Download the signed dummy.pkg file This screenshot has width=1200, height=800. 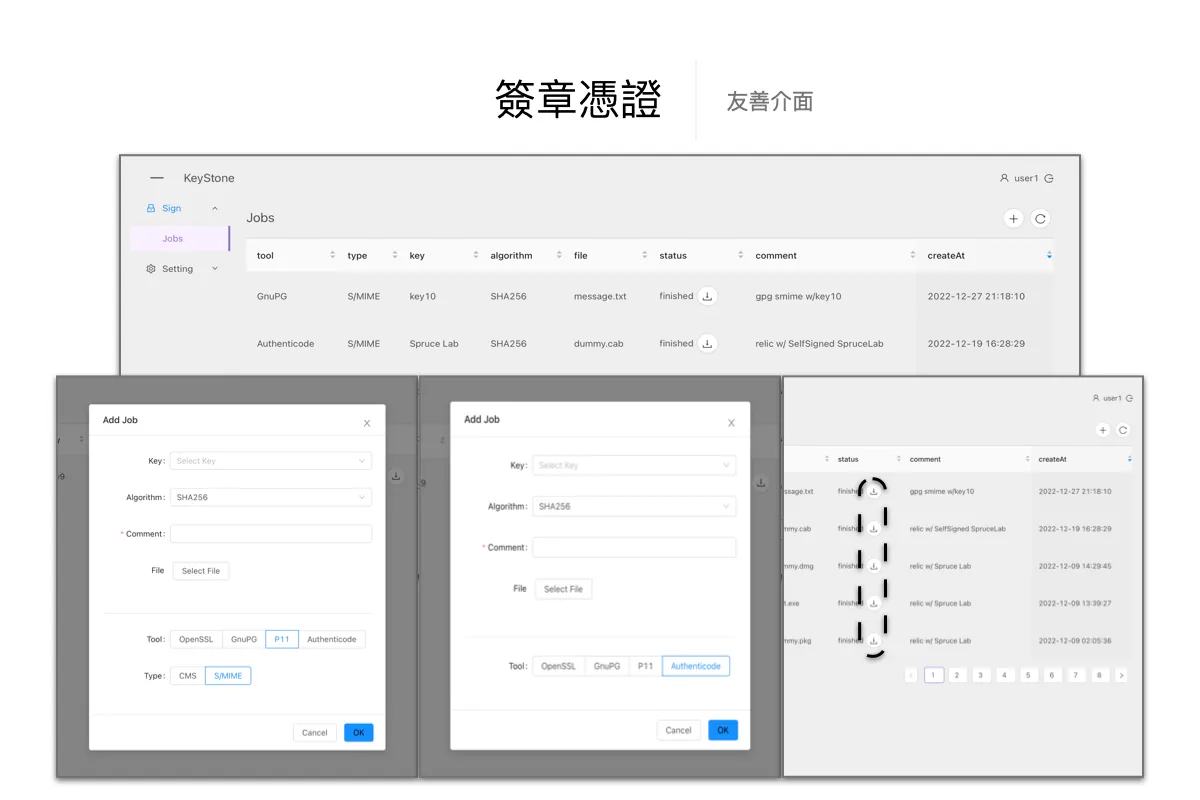click(x=873, y=640)
